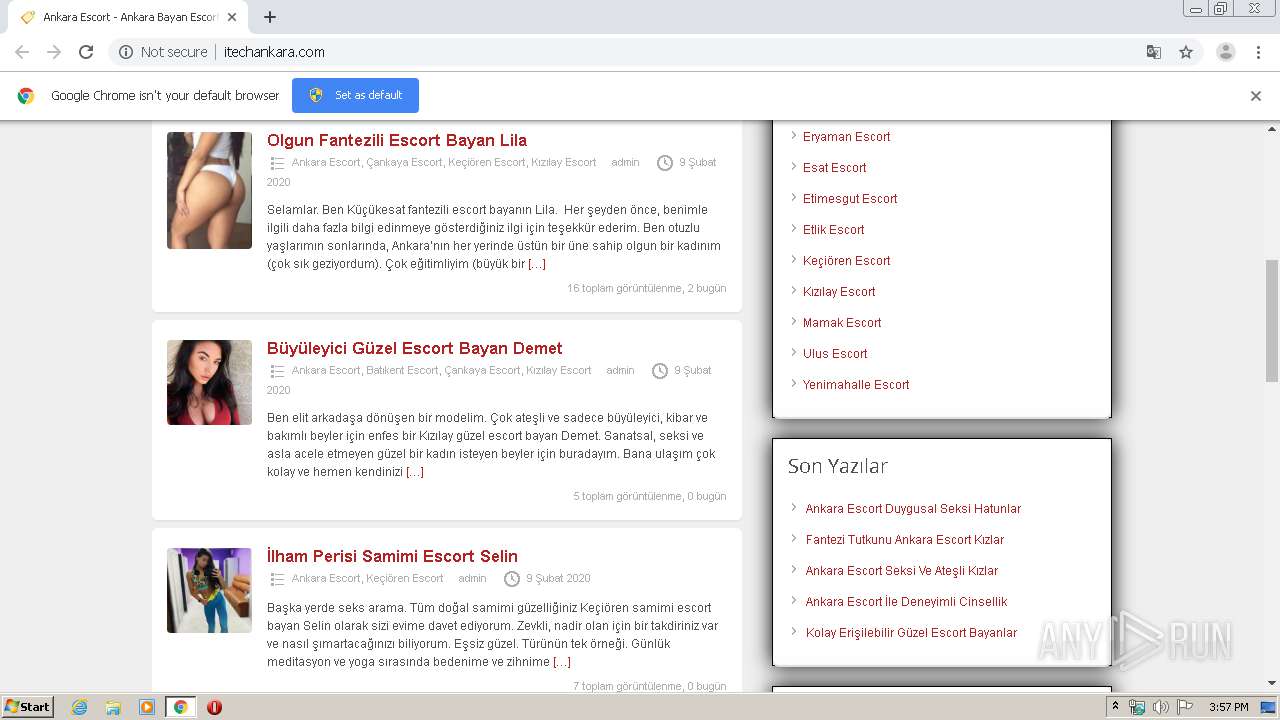
Task: Click the network tray icon
Action: (1137, 707)
